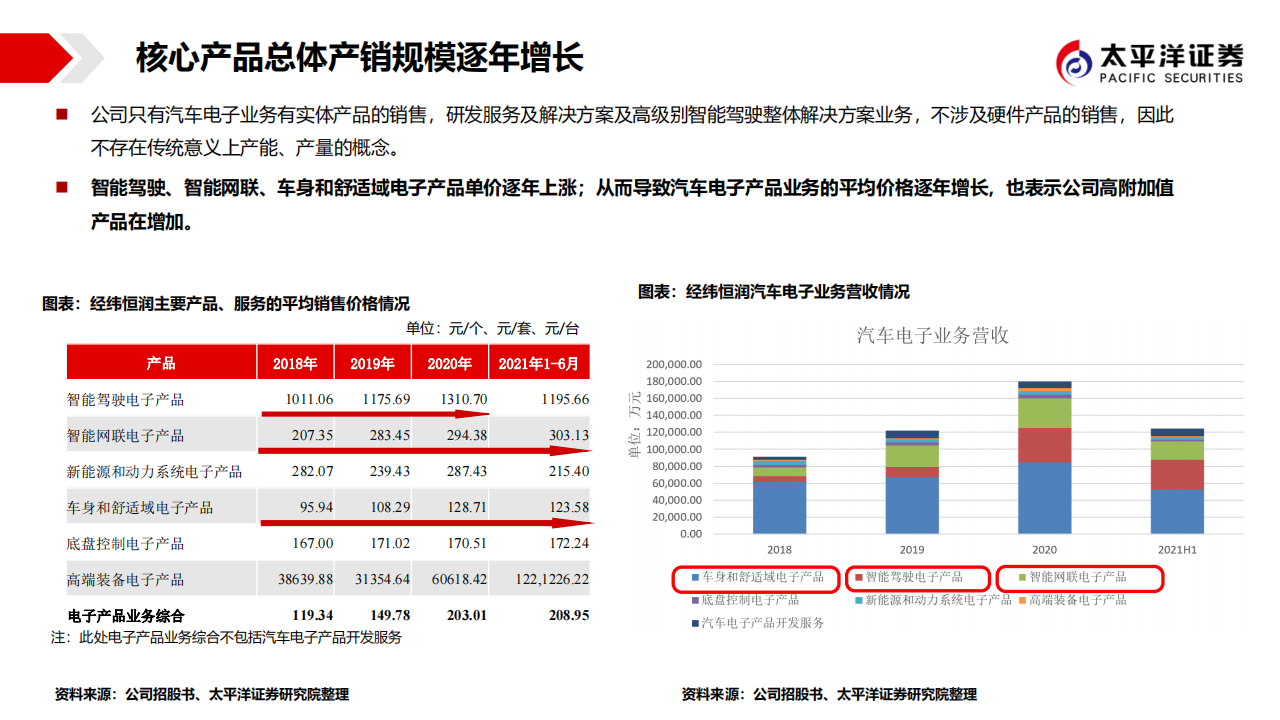Select the slide title 核心产品总体产销规模逐年增长
Screen dimensions: 1280x720
point(360,57)
